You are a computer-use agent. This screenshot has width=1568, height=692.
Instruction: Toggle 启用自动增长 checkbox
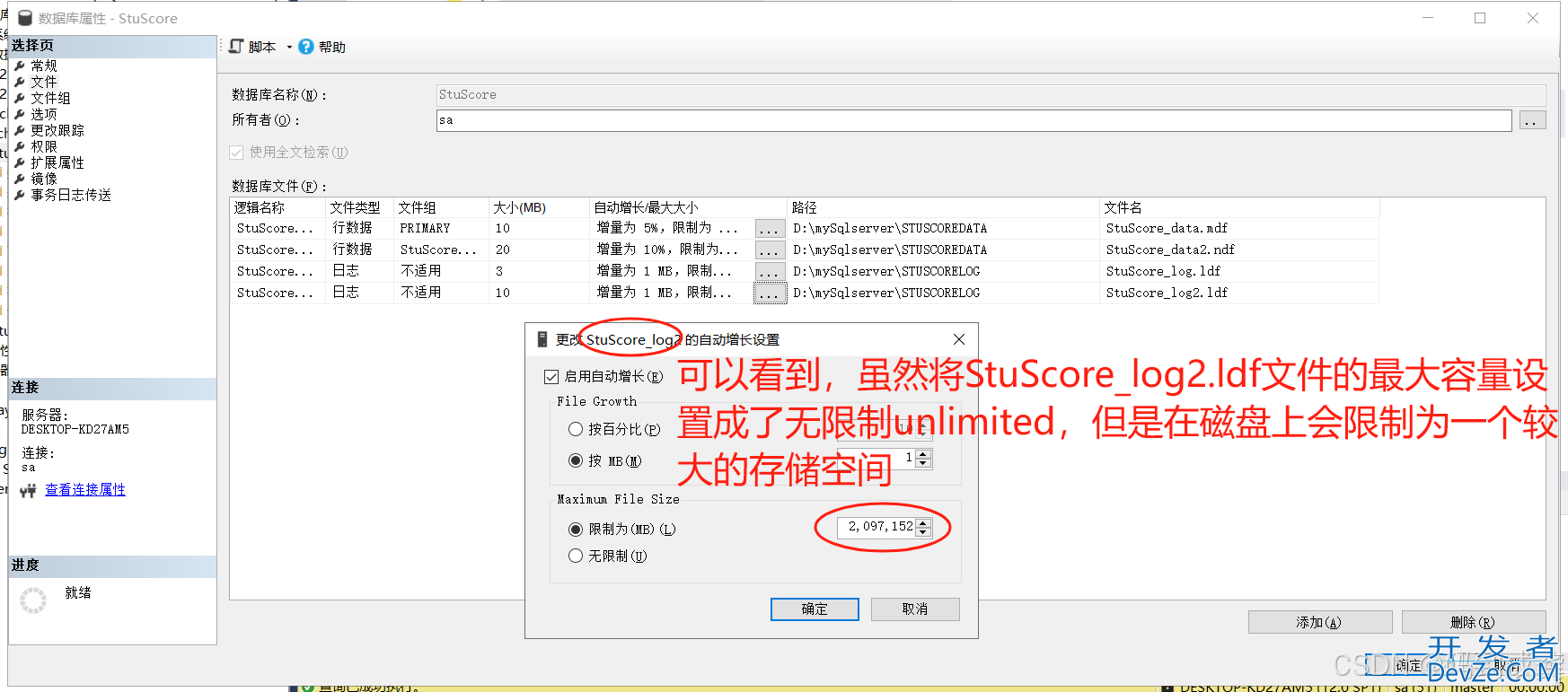(551, 377)
